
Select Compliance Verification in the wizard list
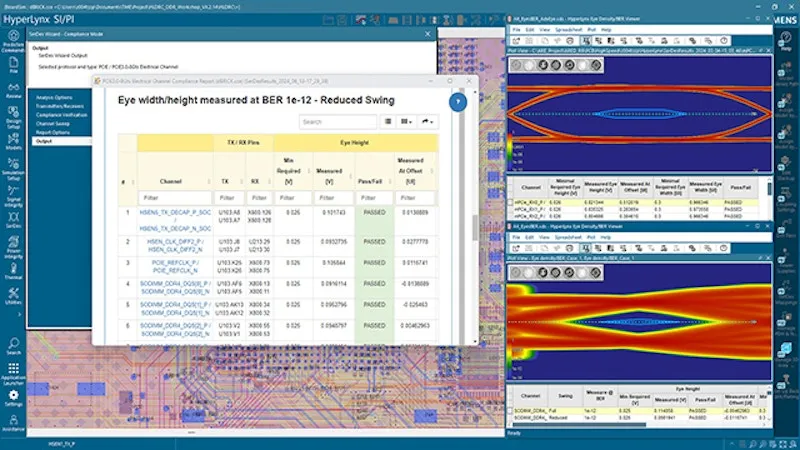[61, 115]
